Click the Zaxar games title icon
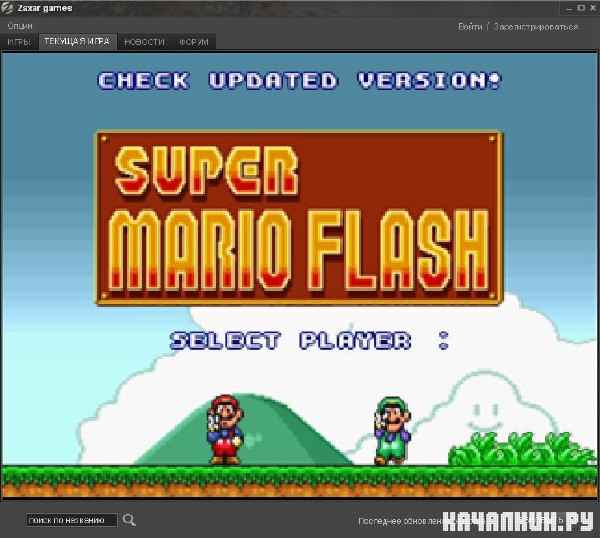This screenshot has width=600, height=538. coord(7,8)
